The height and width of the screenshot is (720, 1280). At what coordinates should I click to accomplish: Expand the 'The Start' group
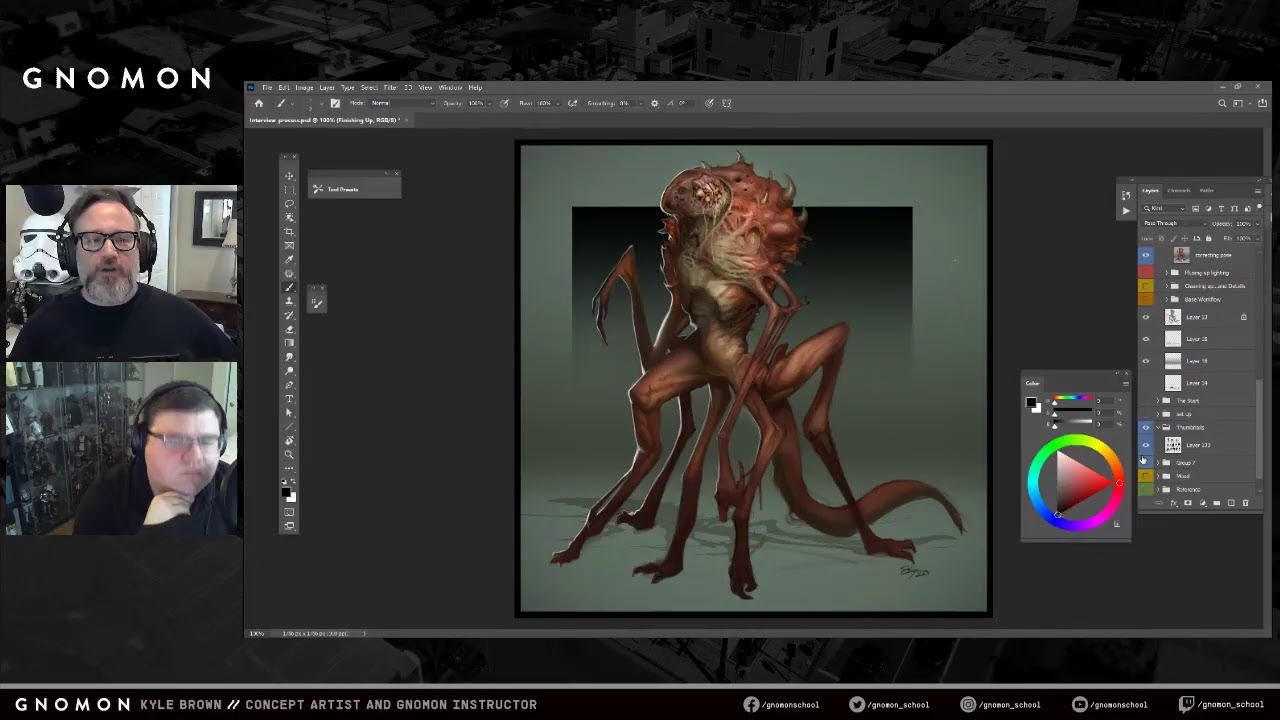(x=1159, y=401)
